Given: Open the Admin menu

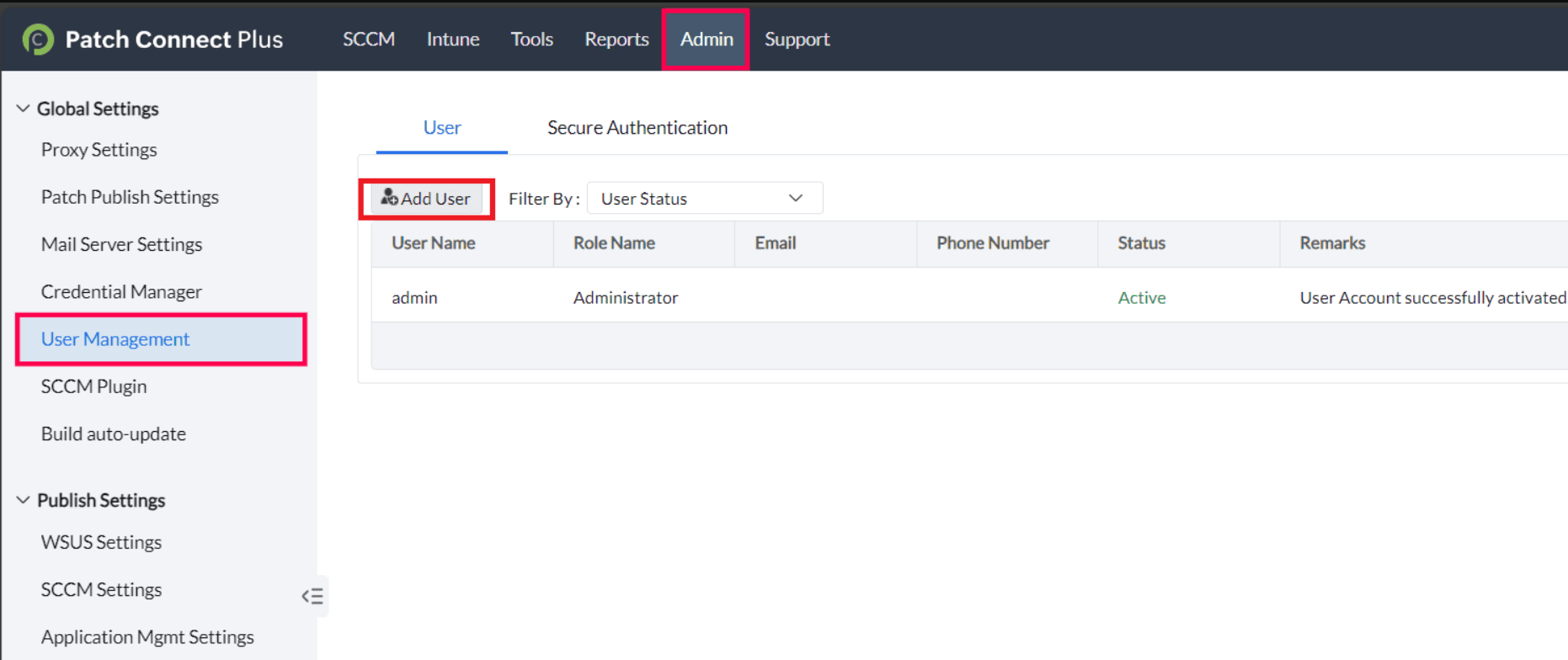Looking at the screenshot, I should (707, 40).
